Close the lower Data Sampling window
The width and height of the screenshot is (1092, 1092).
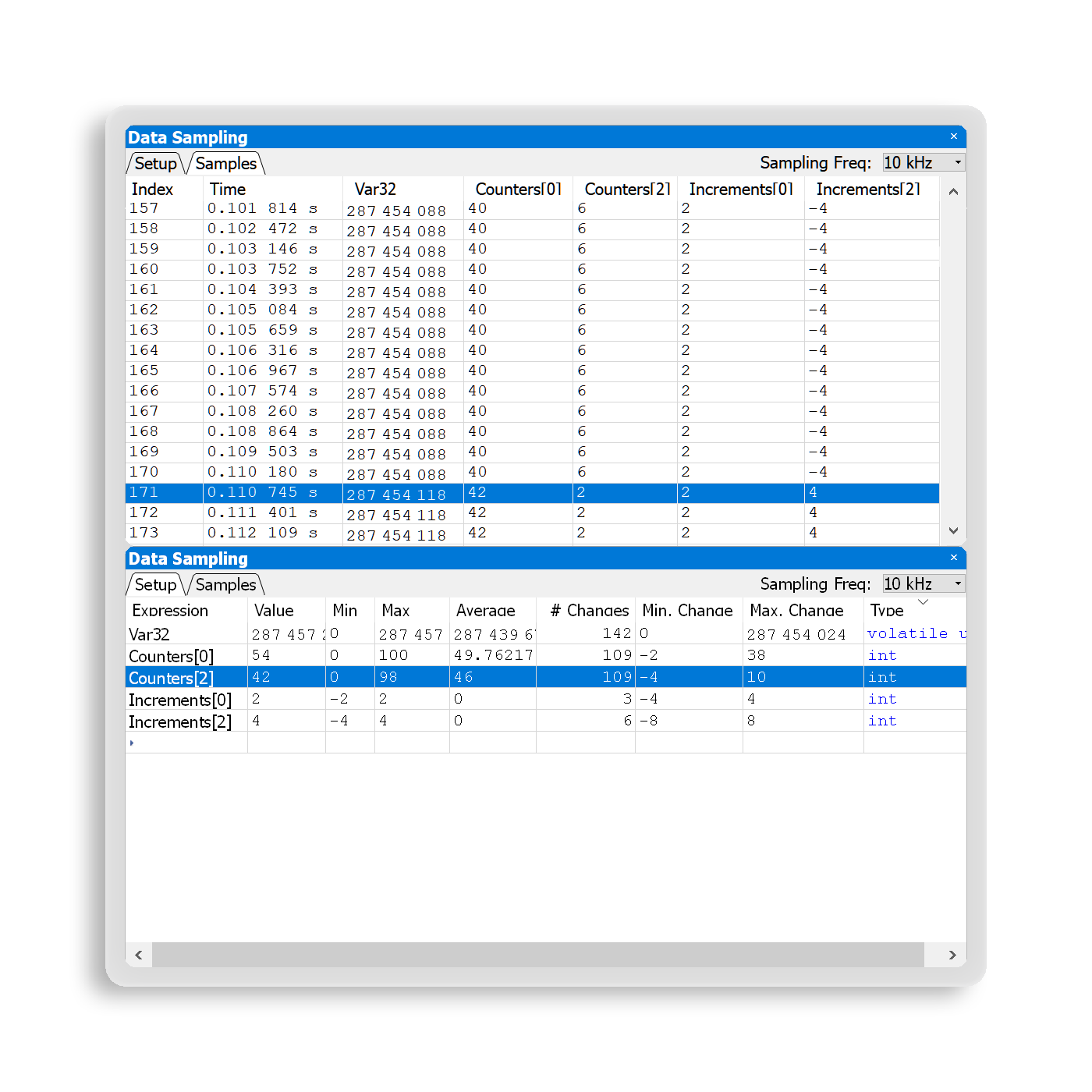click(953, 558)
